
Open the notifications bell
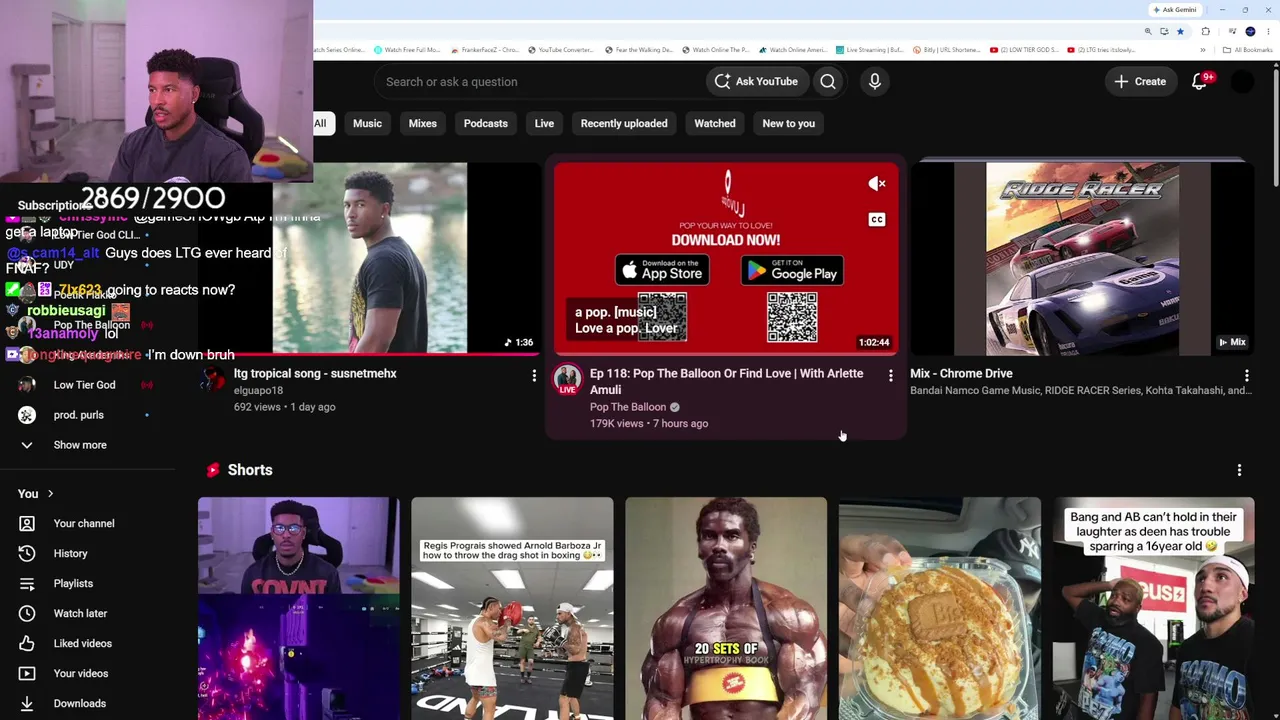[x=1199, y=82]
